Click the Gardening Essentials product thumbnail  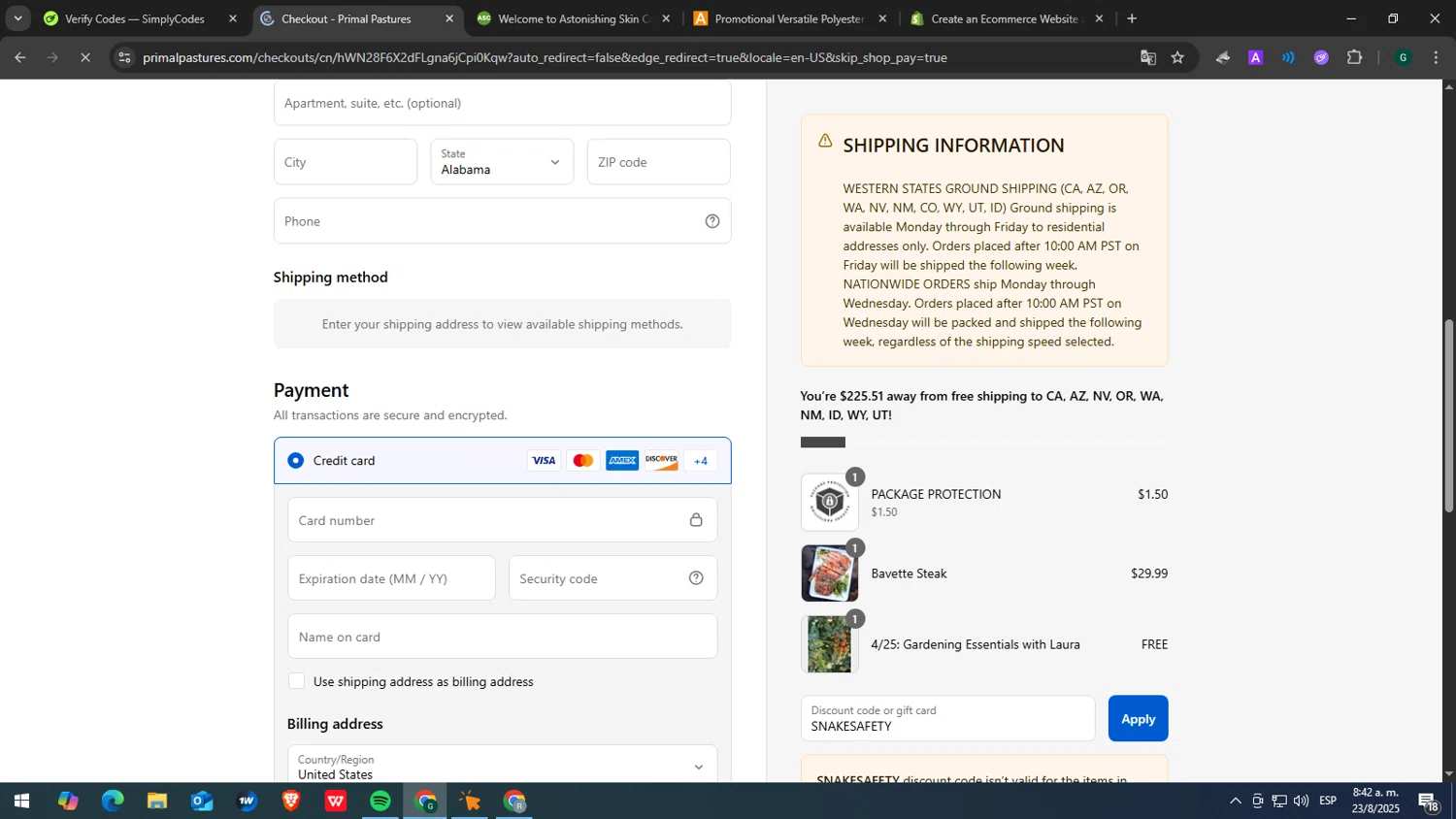click(x=829, y=644)
